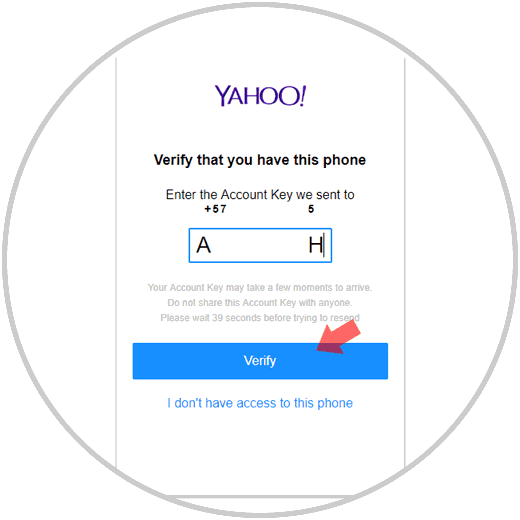Click the trailing digit 5 of the phone number
This screenshot has height=520, width=520.
point(311,209)
